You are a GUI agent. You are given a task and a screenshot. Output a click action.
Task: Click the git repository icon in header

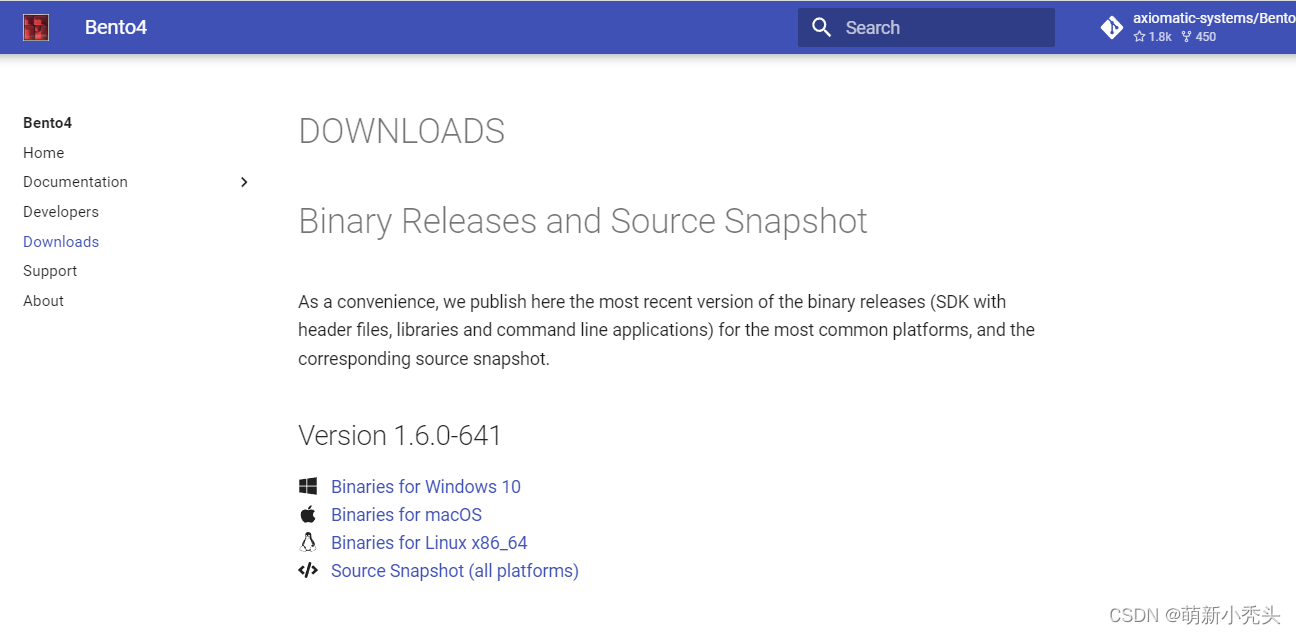[x=1112, y=28]
